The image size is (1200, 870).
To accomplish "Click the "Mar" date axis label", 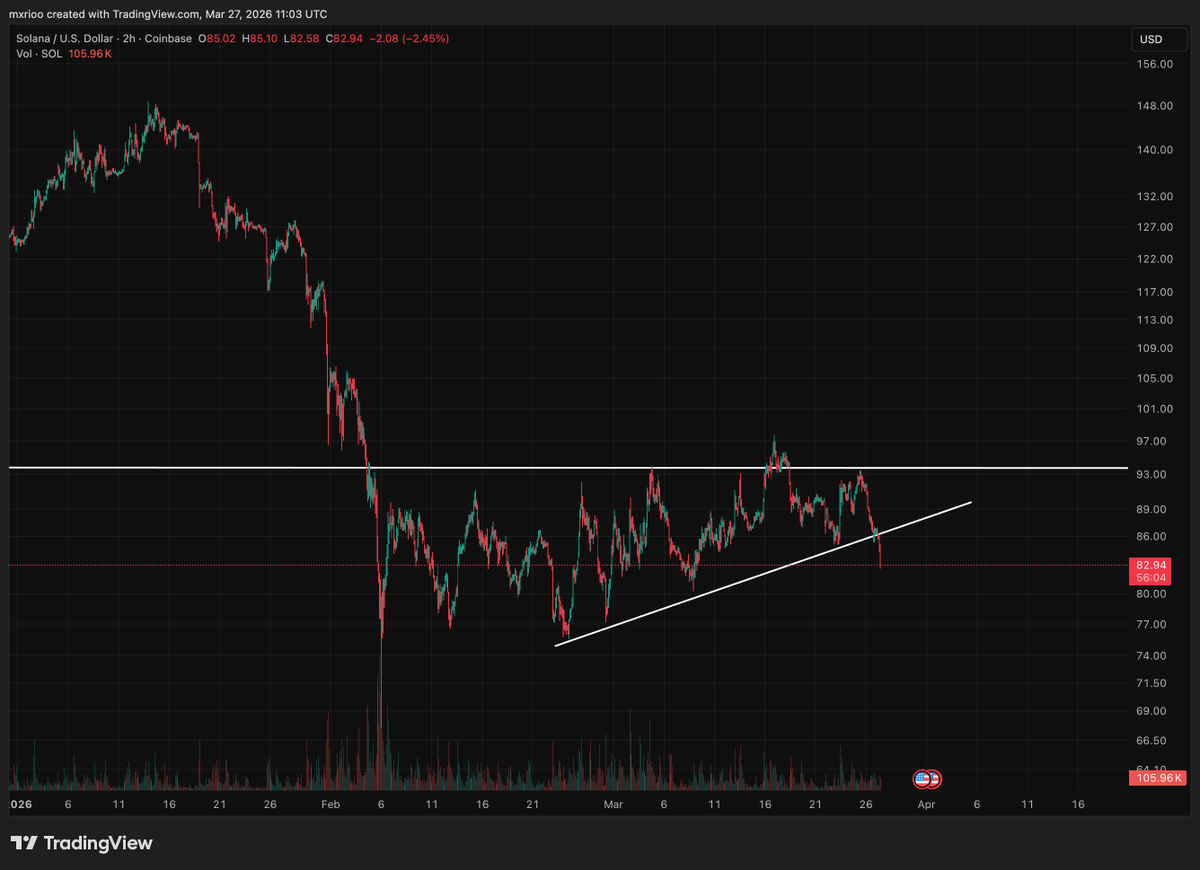I will tap(612, 804).
